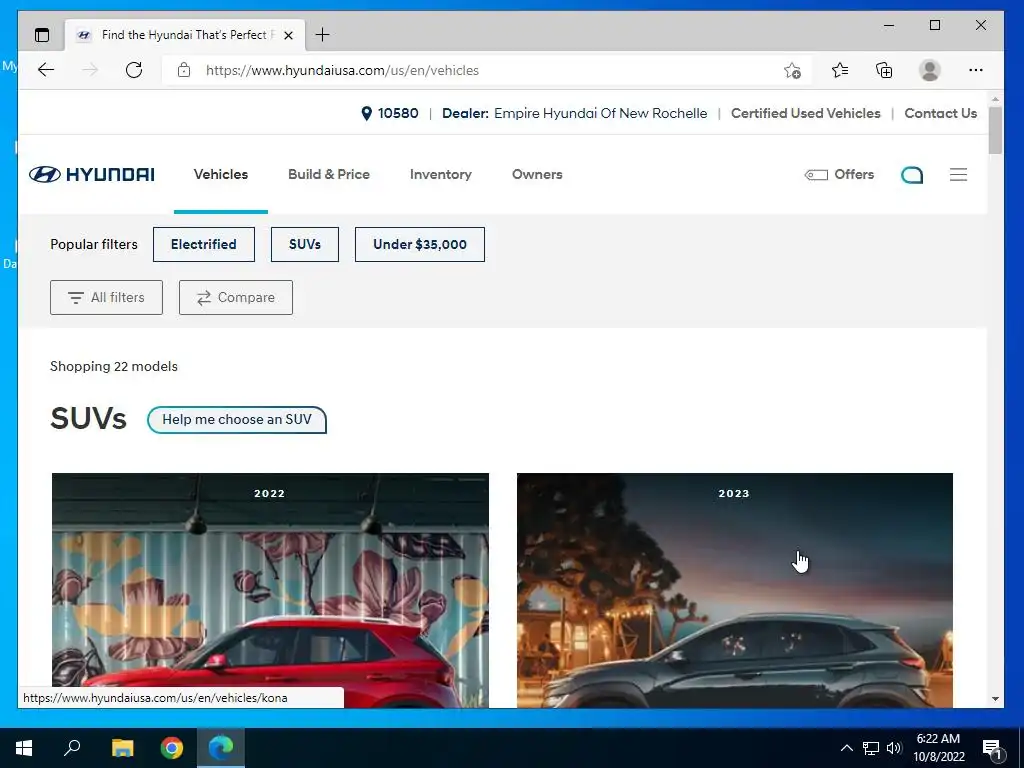This screenshot has width=1024, height=768.
Task: Refresh the current page
Action: (x=134, y=70)
